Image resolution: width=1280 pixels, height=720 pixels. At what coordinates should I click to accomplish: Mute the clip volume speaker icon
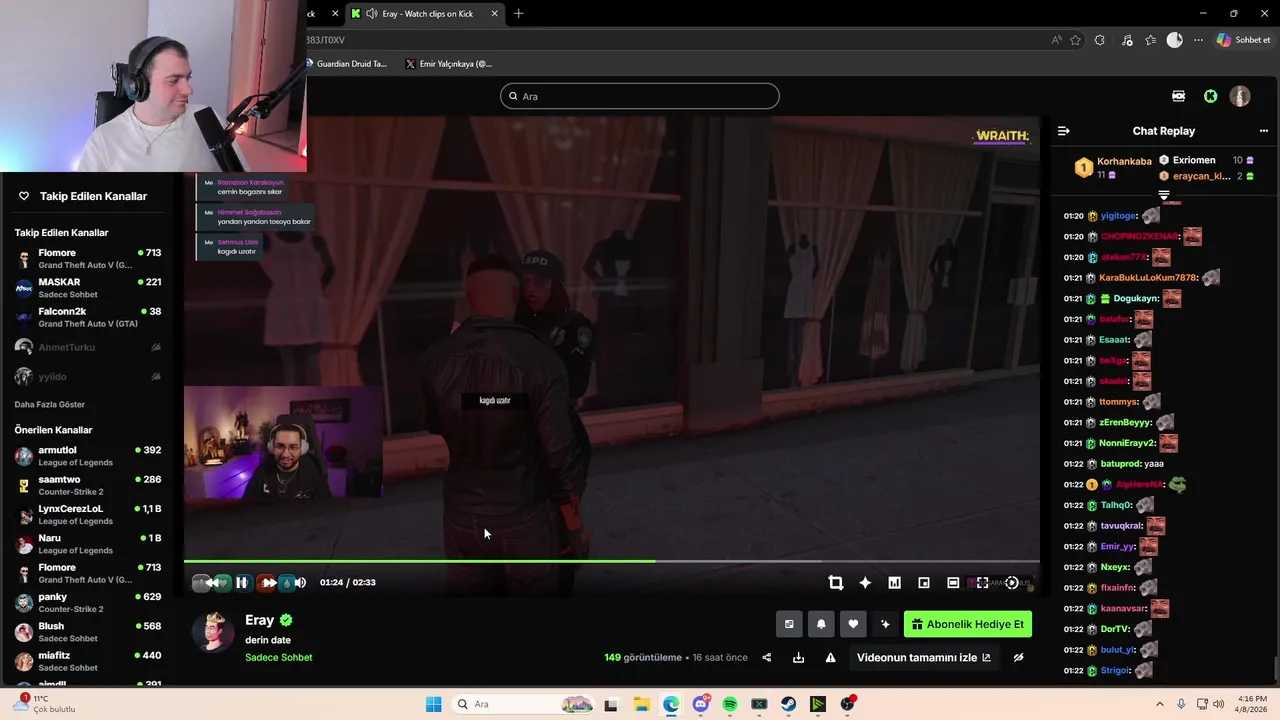300,583
